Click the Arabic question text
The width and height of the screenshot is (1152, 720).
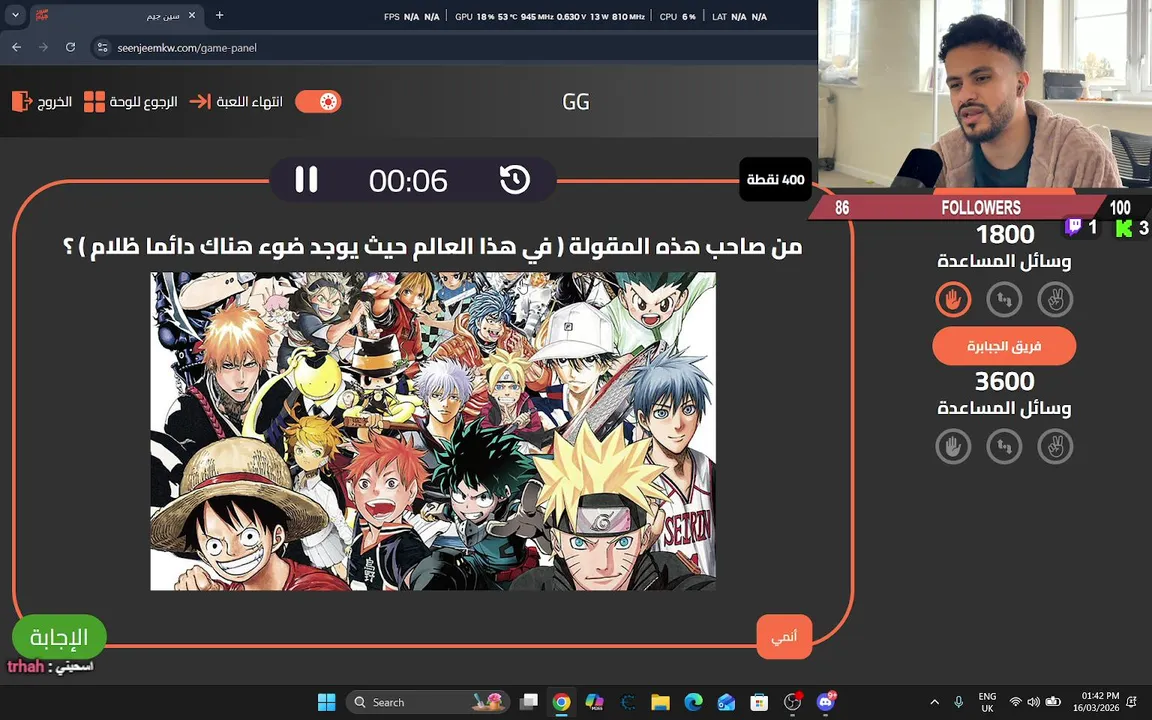433,247
